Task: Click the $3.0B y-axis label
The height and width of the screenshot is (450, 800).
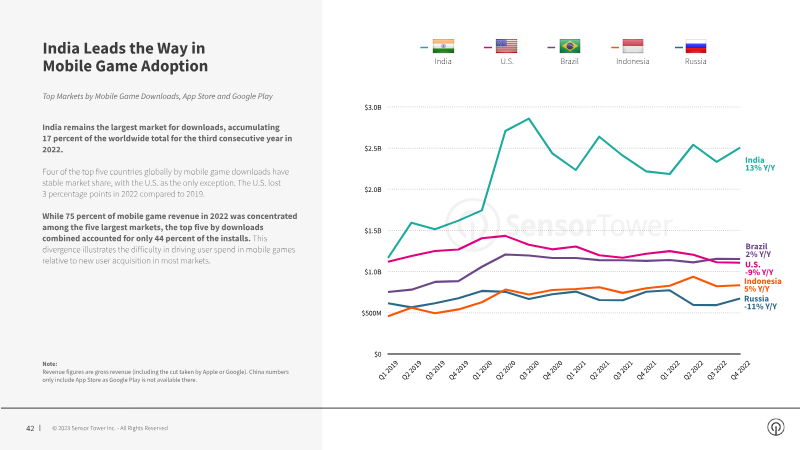Action: coord(372,107)
